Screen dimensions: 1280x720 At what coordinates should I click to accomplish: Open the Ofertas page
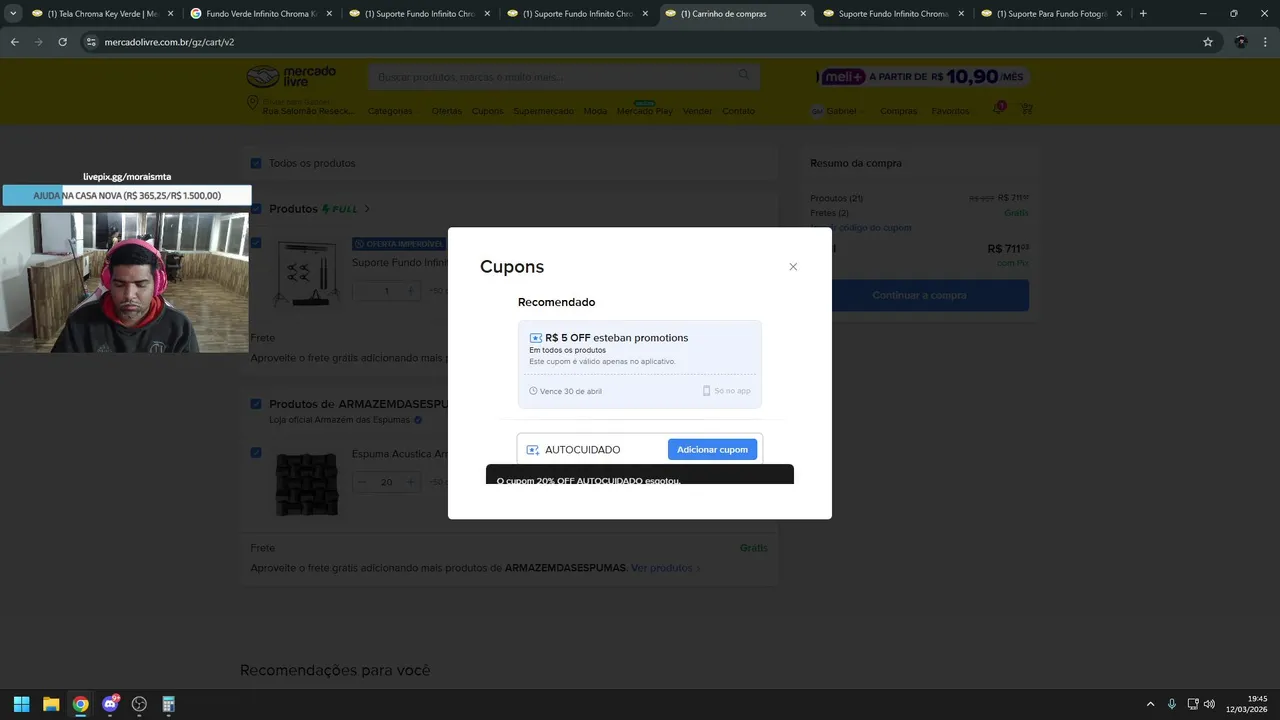[x=447, y=111]
